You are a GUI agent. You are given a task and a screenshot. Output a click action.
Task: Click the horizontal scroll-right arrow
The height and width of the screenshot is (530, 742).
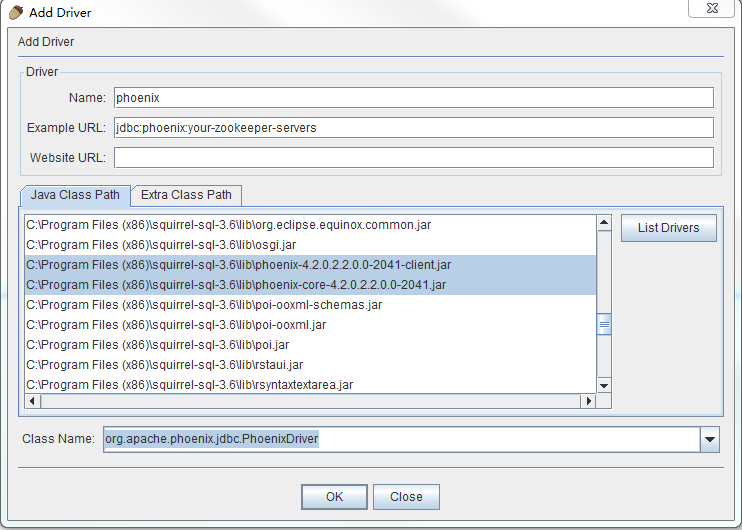pos(588,401)
